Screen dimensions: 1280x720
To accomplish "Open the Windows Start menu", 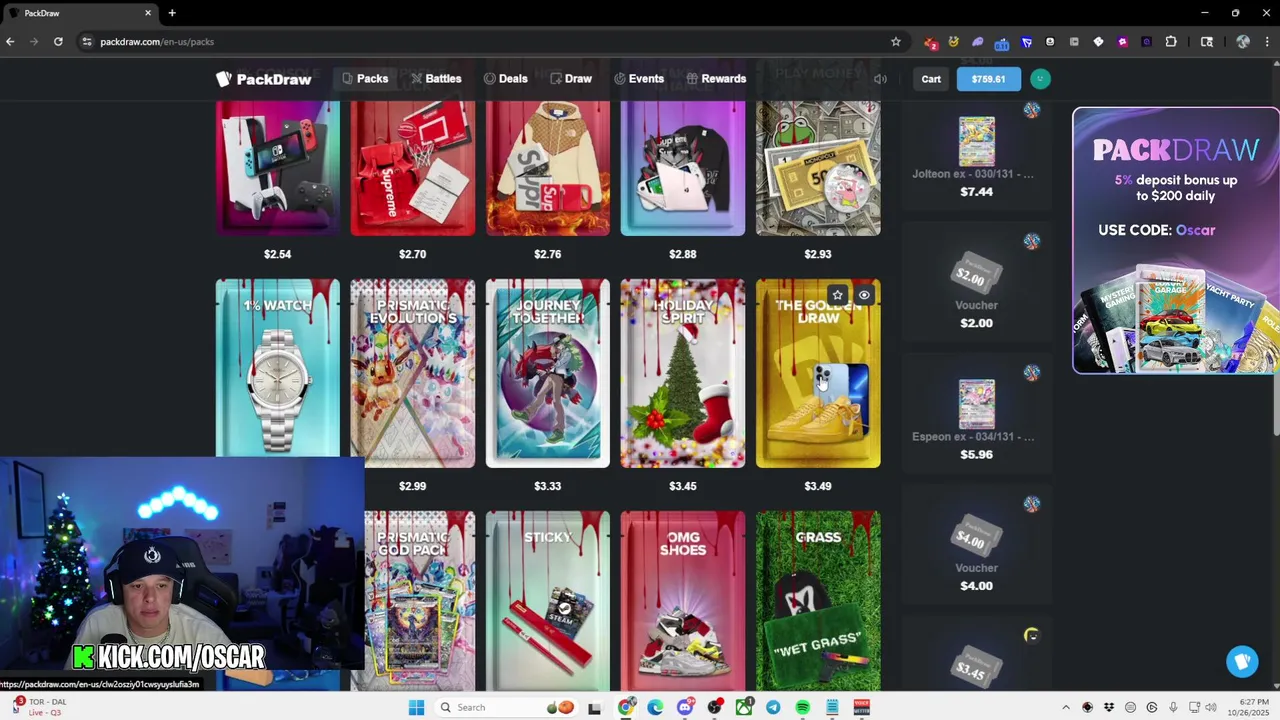I will pos(417,708).
